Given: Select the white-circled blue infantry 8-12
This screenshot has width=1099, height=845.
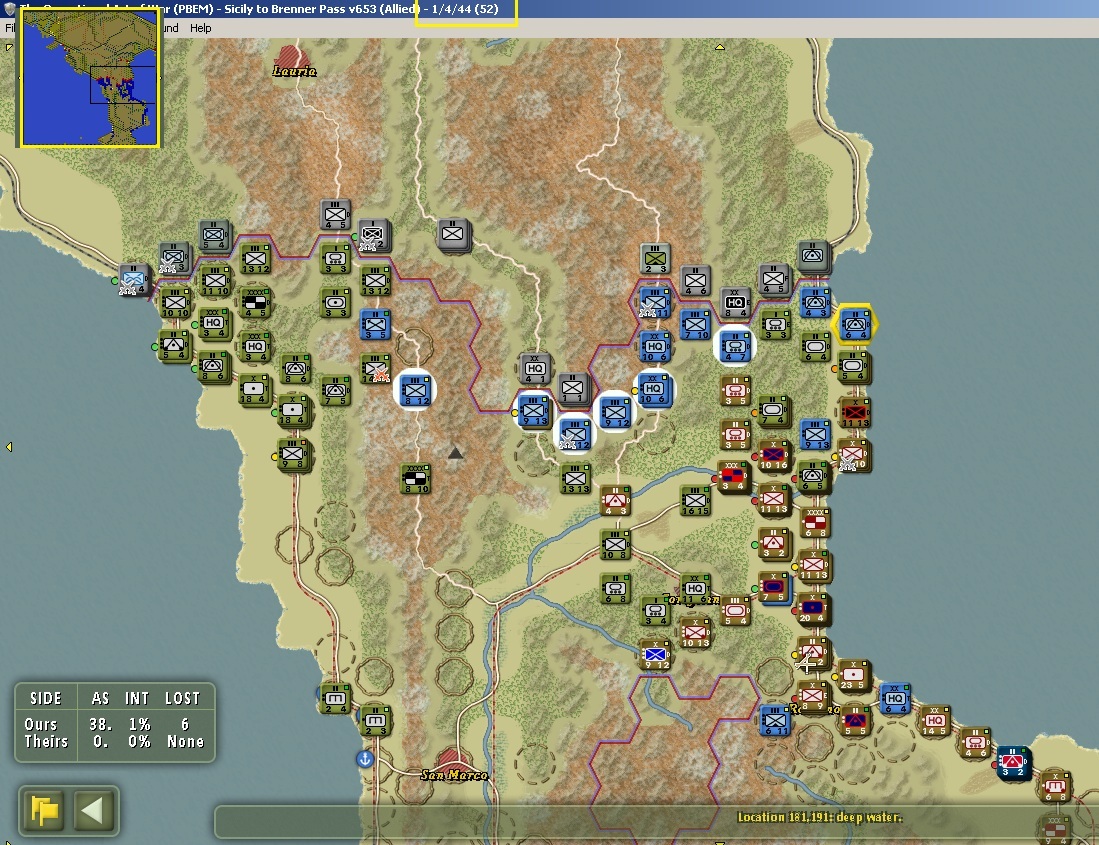Looking at the screenshot, I should (415, 390).
